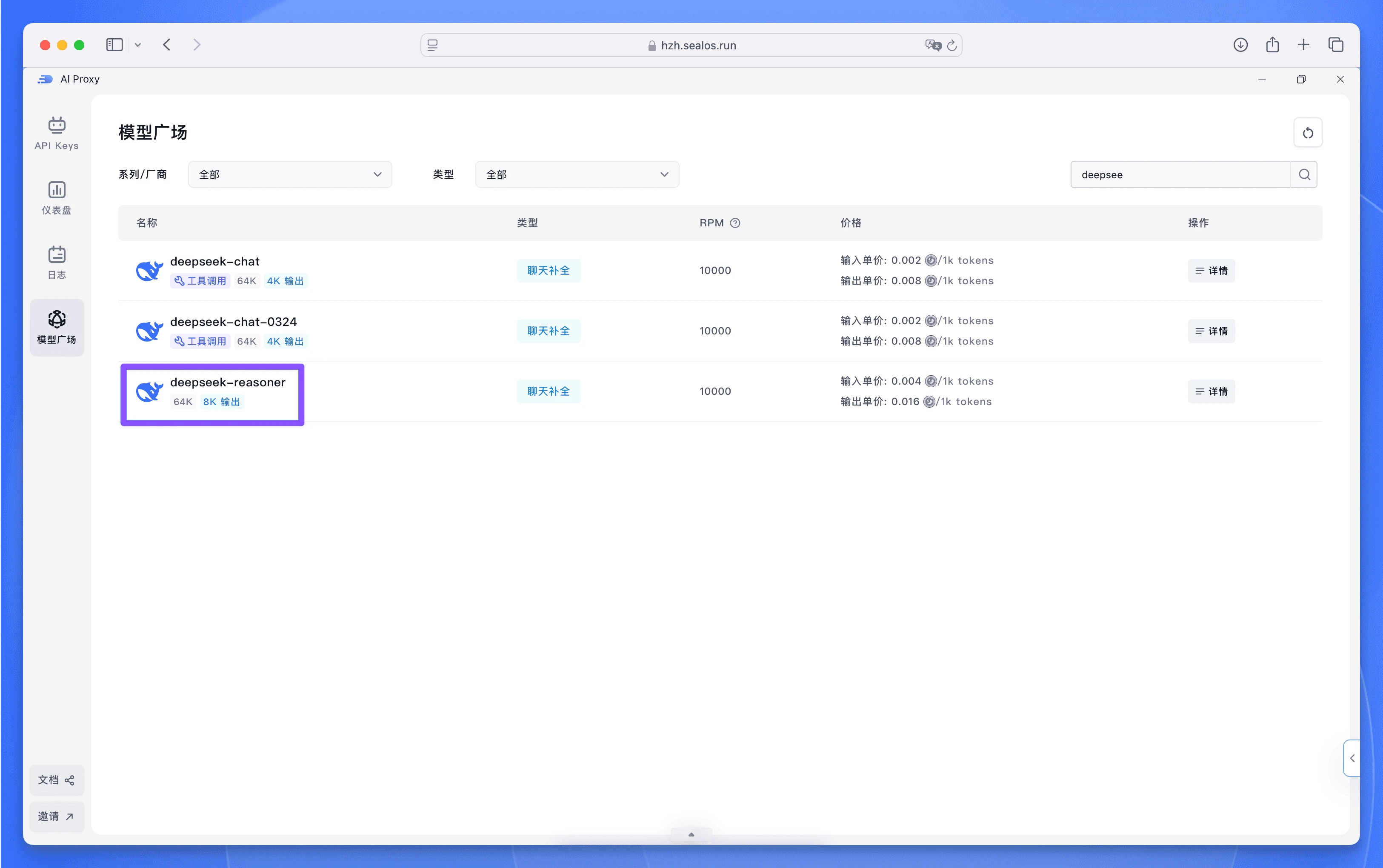The image size is (1383, 868).
Task: Open the 文档 documentation link
Action: [57, 779]
